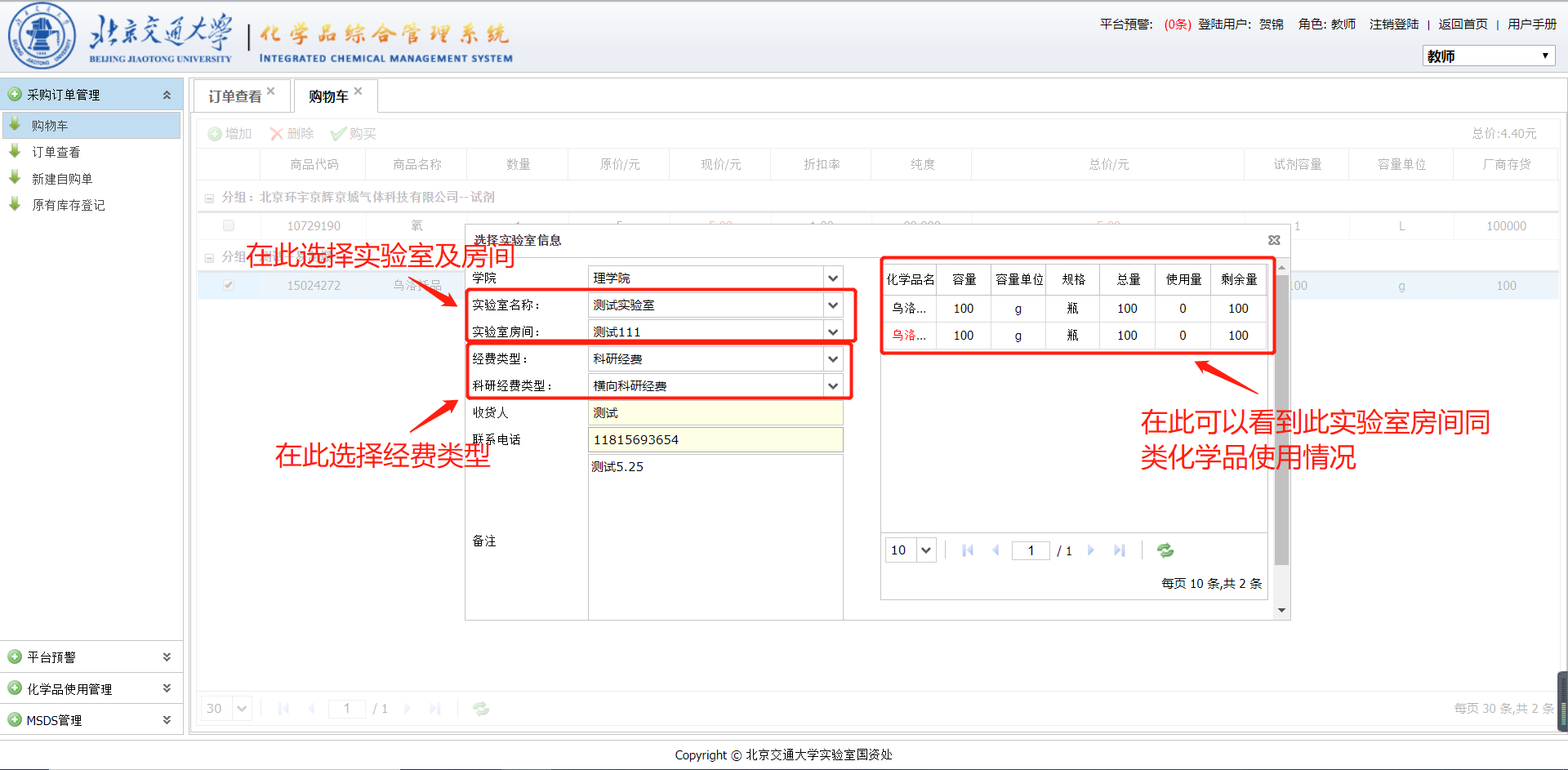Close the 订单查看 tab with its X icon
This screenshot has height=770, width=1568.
[x=271, y=91]
